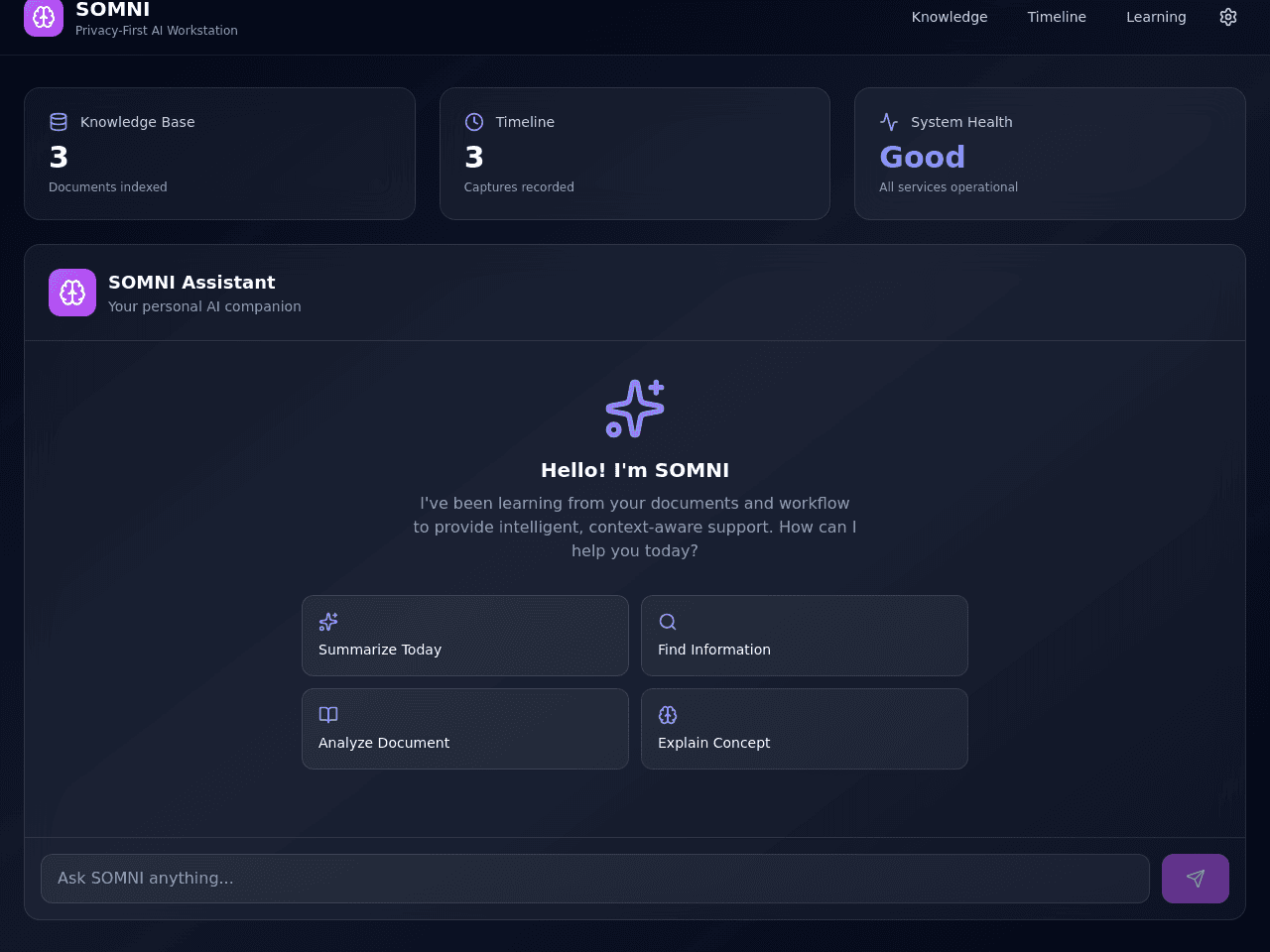Pick the Analyze Document suggestion
Image resolution: width=1270 pixels, height=952 pixels.
pos(465,729)
